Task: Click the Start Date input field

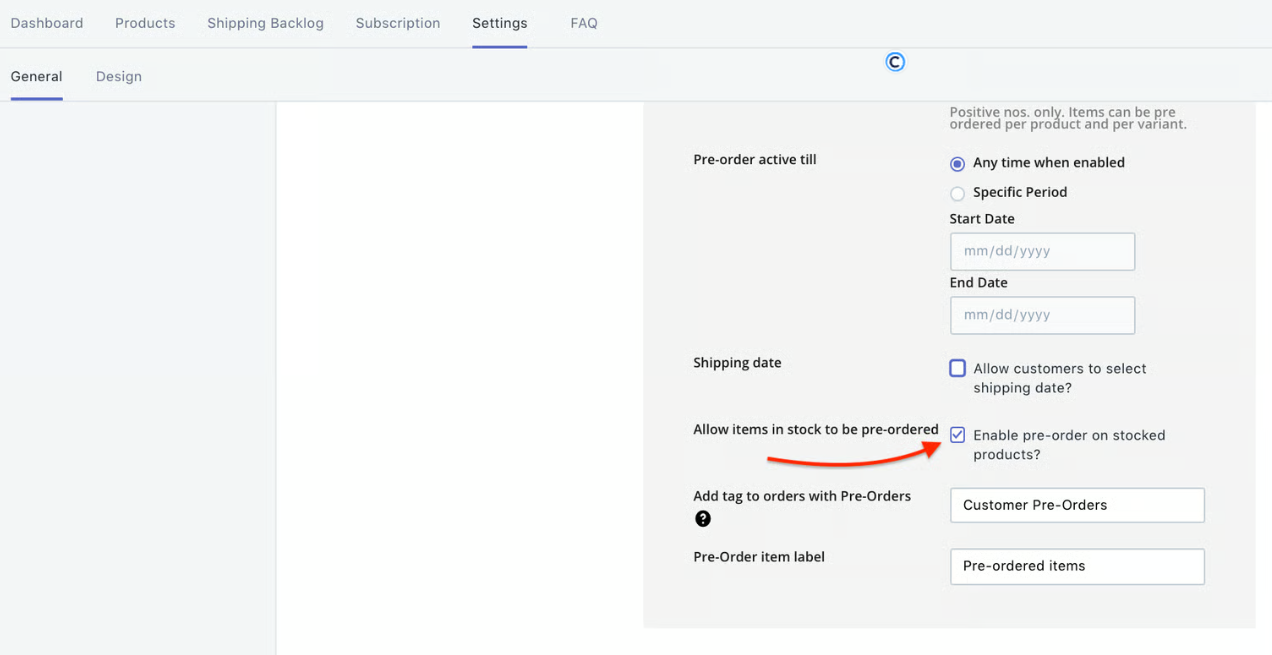Action: pyautogui.click(x=1042, y=252)
